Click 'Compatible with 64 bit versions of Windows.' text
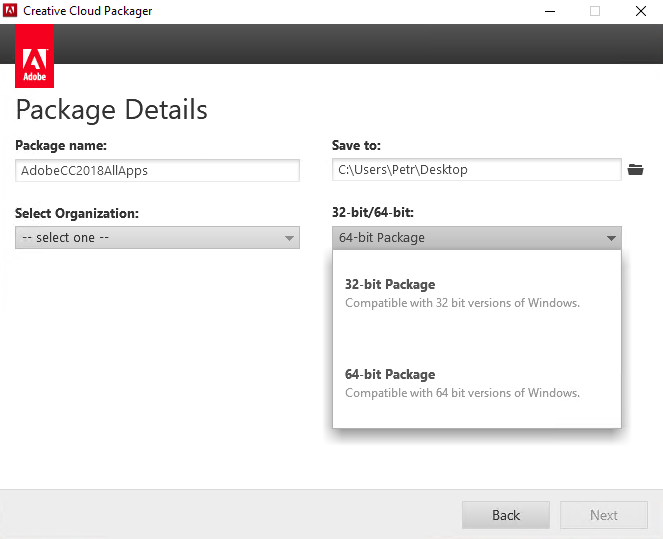 [x=462, y=393]
